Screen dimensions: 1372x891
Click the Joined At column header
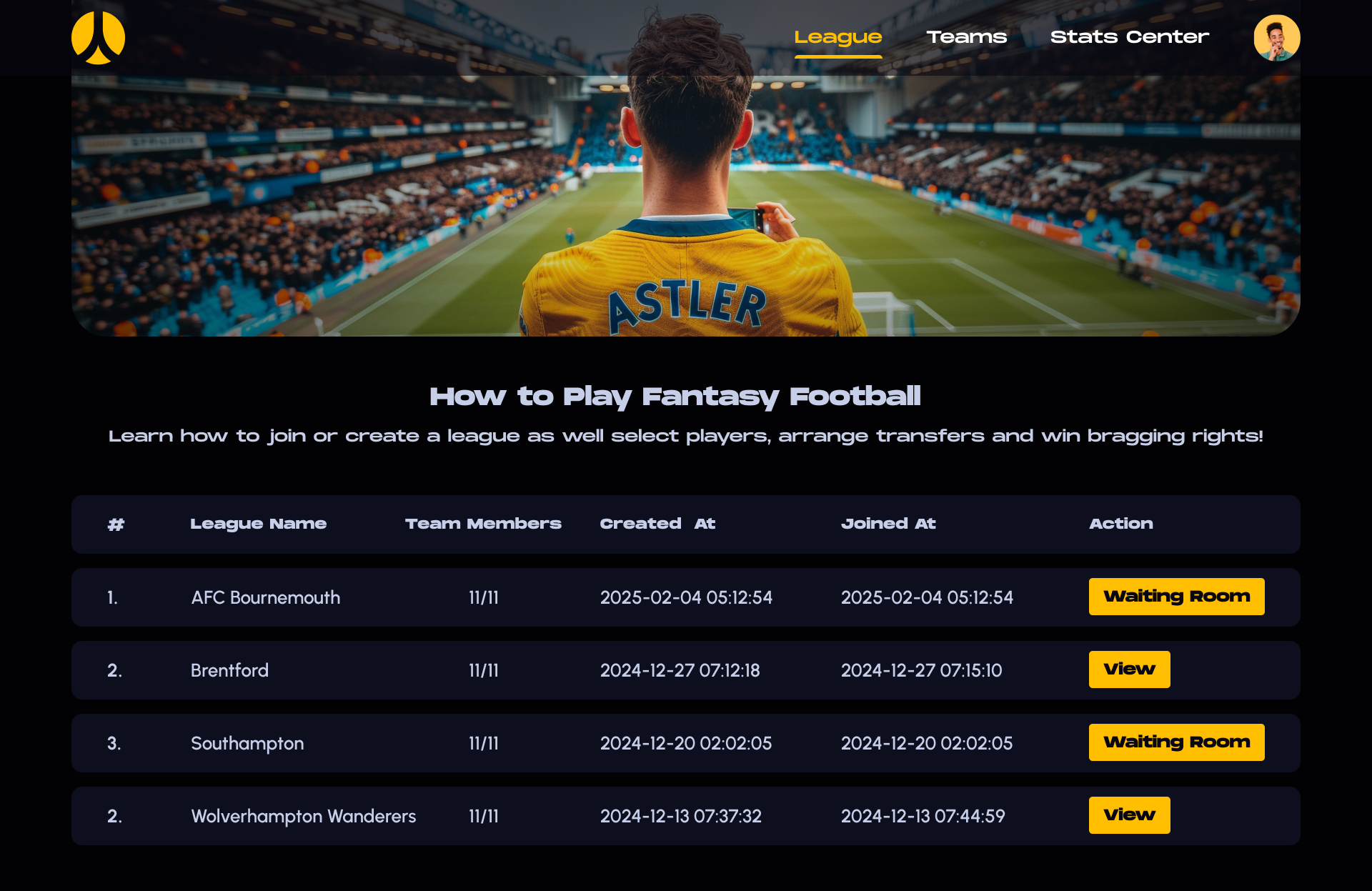888,524
